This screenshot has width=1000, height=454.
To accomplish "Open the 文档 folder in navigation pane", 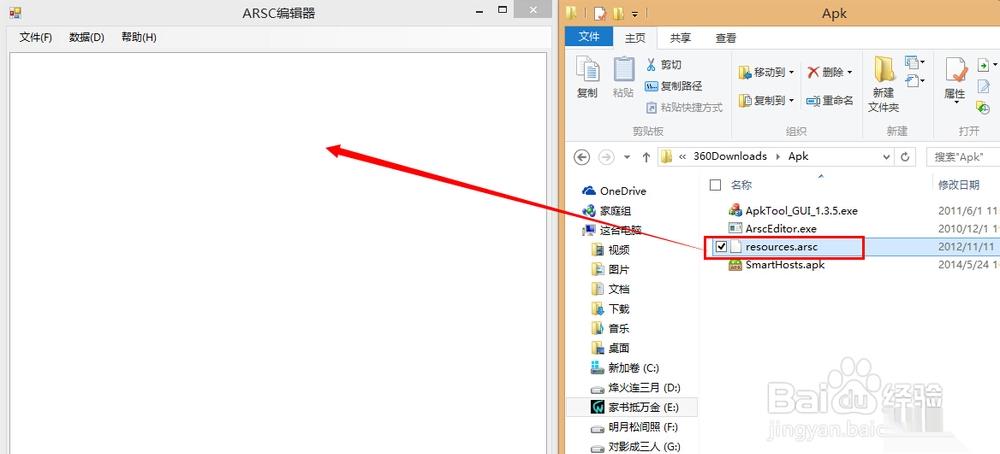I will pos(610,289).
